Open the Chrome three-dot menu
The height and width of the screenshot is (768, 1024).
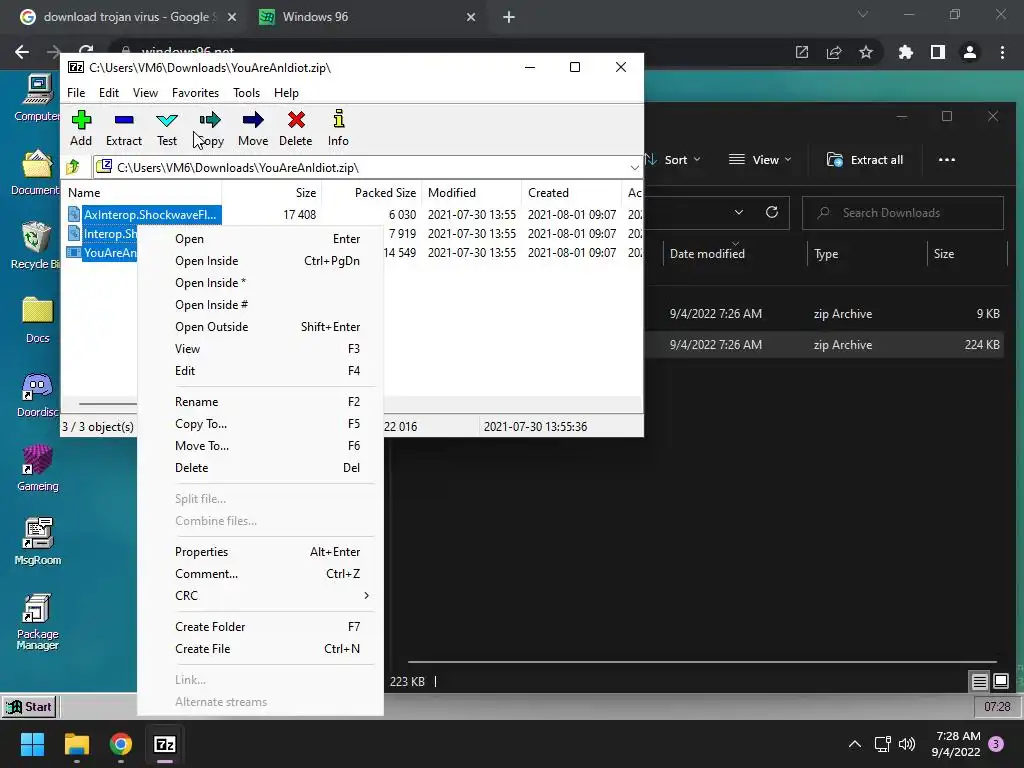1002,52
